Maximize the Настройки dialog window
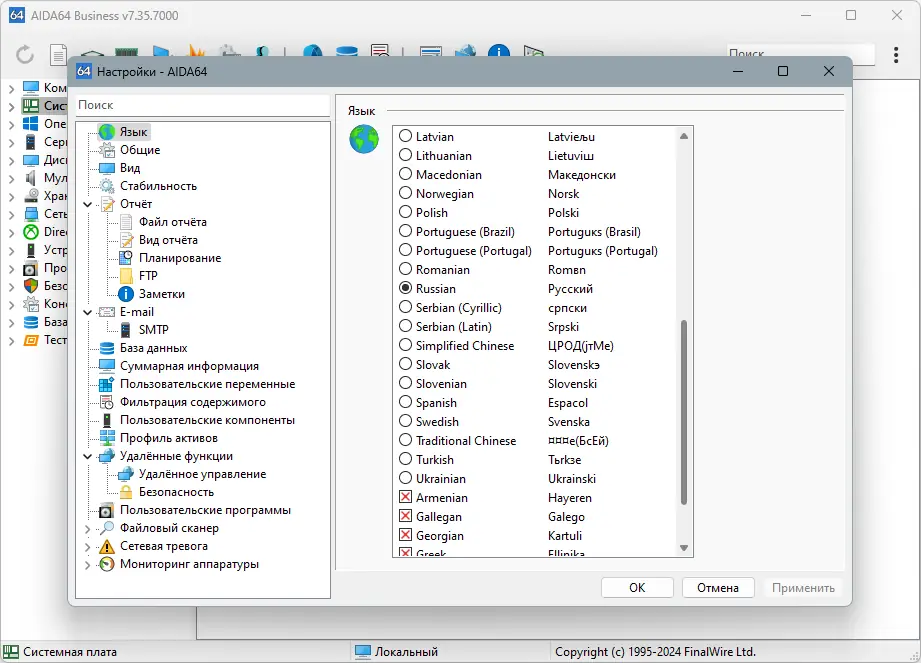The height and width of the screenshot is (663, 921). [783, 71]
